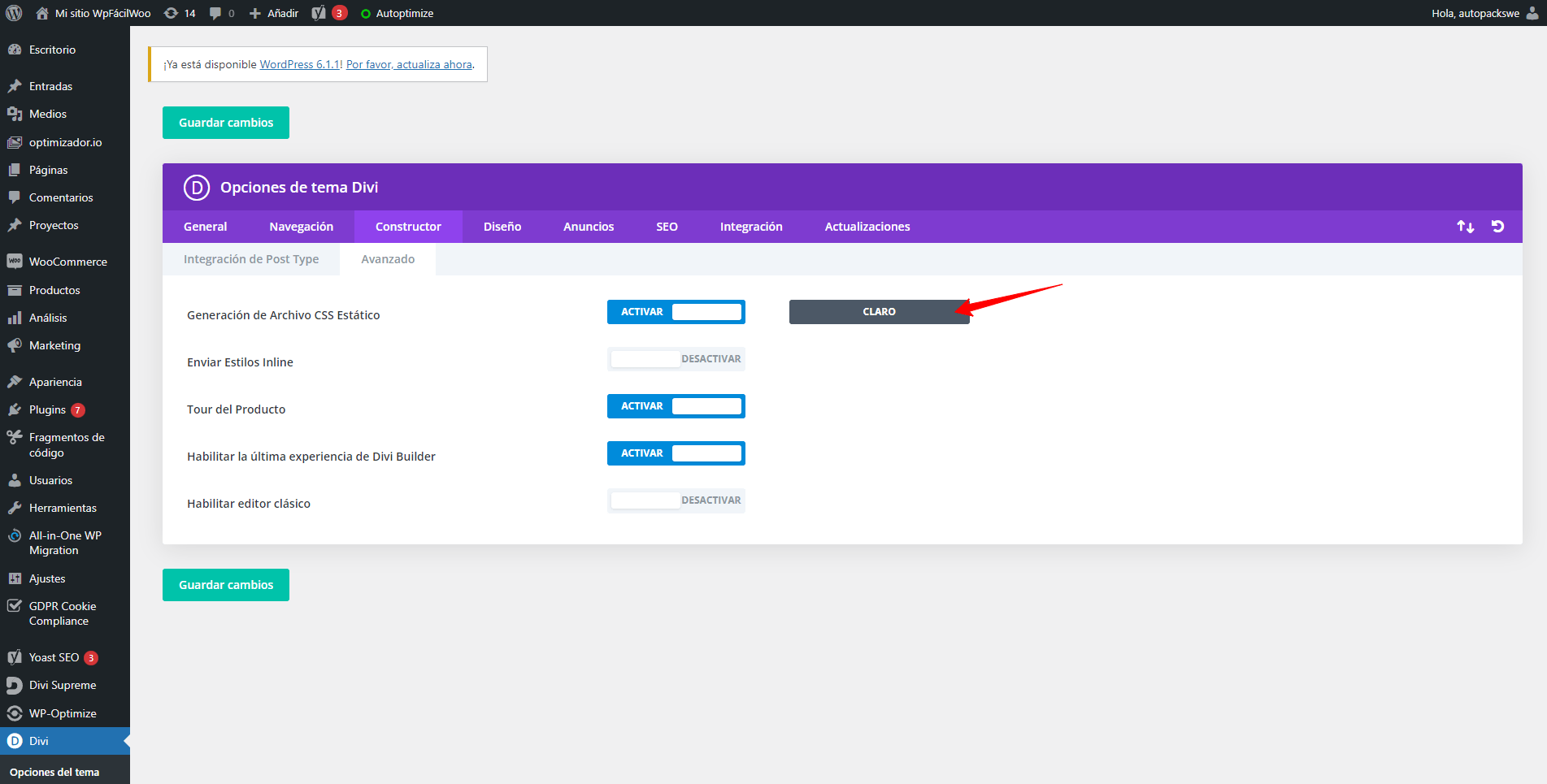This screenshot has height=784, width=1547.
Task: Click Por favor, actualiza ahora link
Action: [x=409, y=64]
